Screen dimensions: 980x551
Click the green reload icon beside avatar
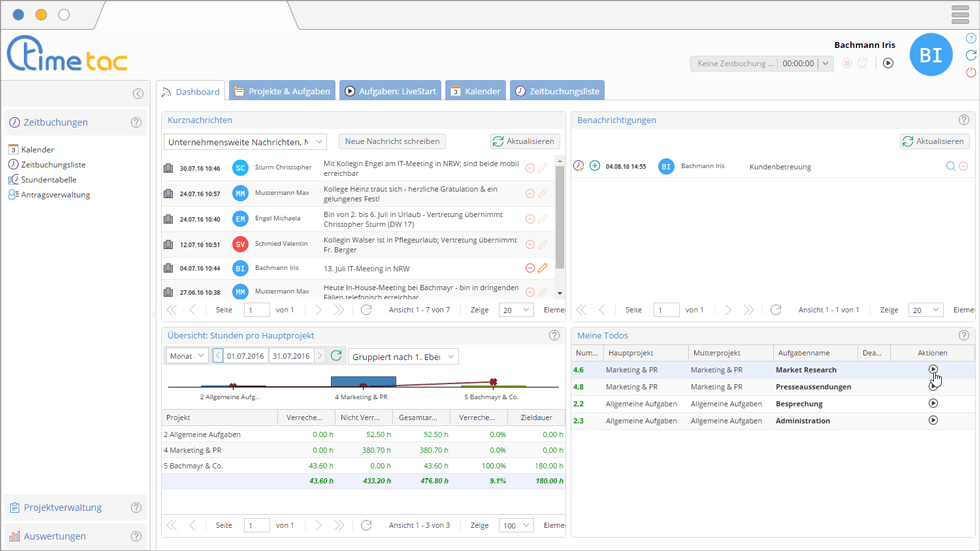coord(971,56)
